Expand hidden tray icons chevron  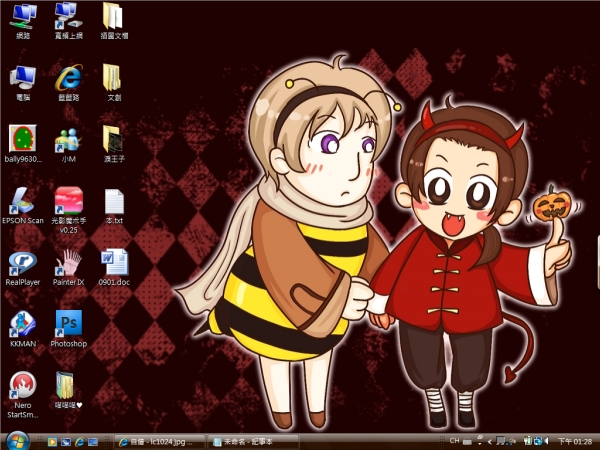(x=489, y=442)
